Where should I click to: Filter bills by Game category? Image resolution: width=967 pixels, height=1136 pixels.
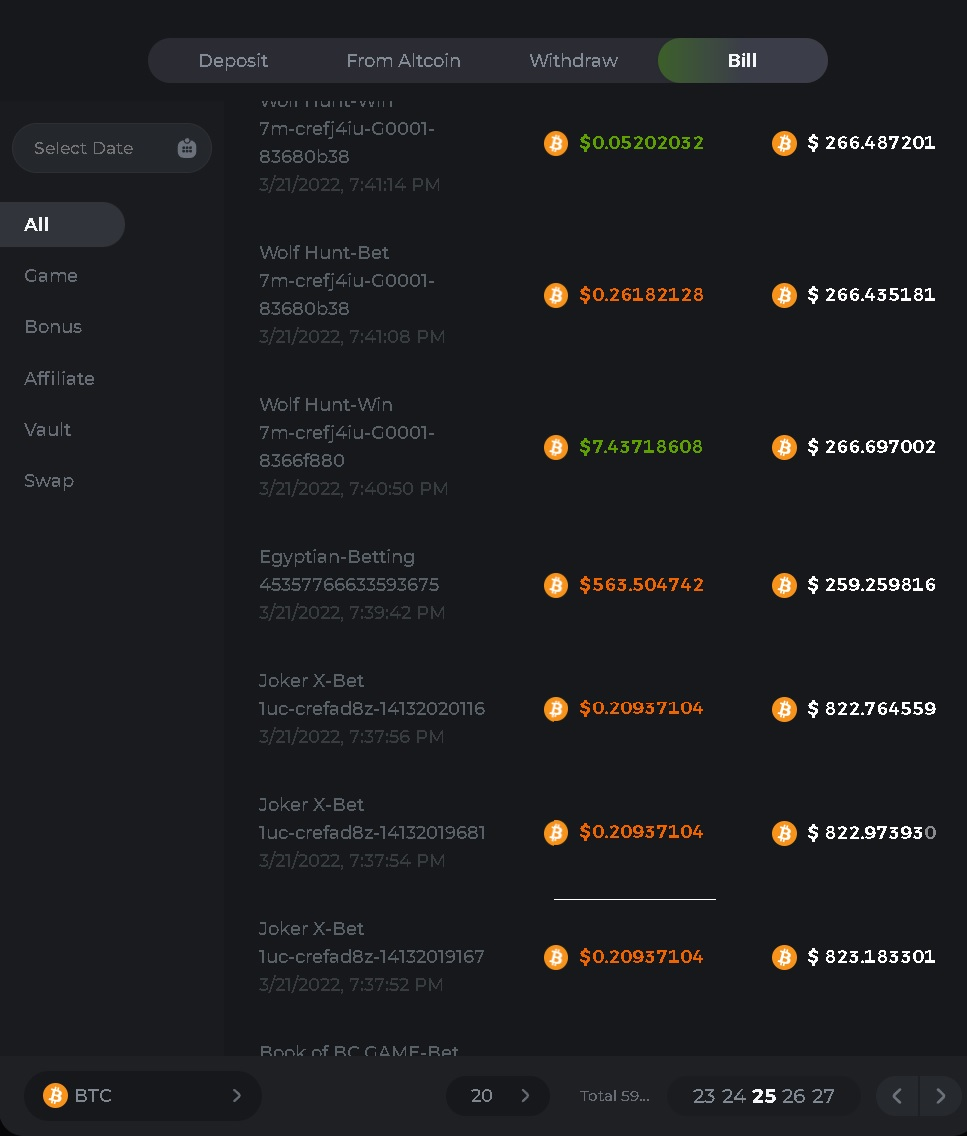51,276
